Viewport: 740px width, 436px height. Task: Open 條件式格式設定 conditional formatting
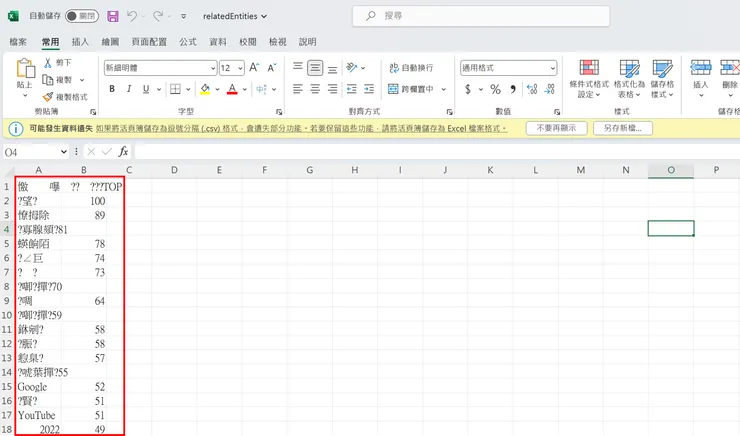(589, 78)
